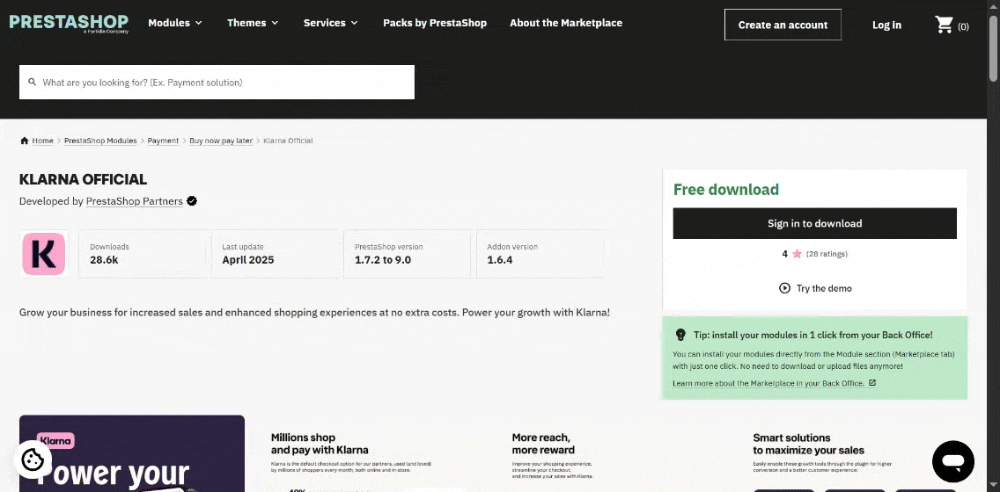Click the Klarna module logo

pyautogui.click(x=43, y=254)
